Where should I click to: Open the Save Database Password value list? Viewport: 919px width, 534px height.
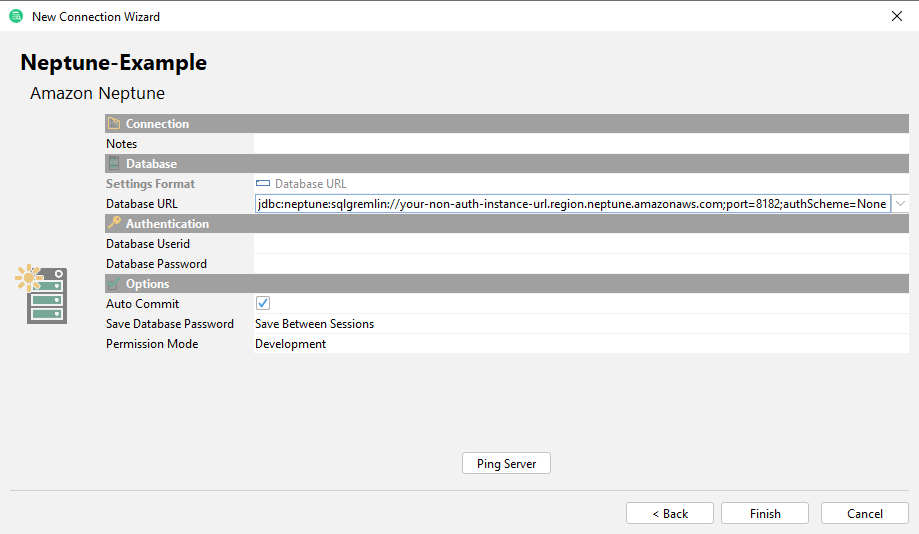tap(581, 324)
